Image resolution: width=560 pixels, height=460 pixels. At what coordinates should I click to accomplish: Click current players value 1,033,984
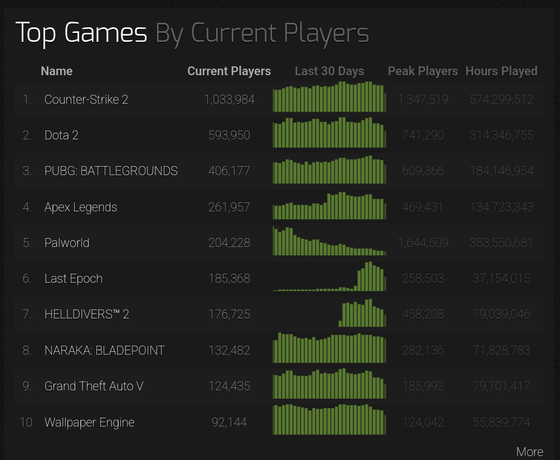click(x=229, y=100)
